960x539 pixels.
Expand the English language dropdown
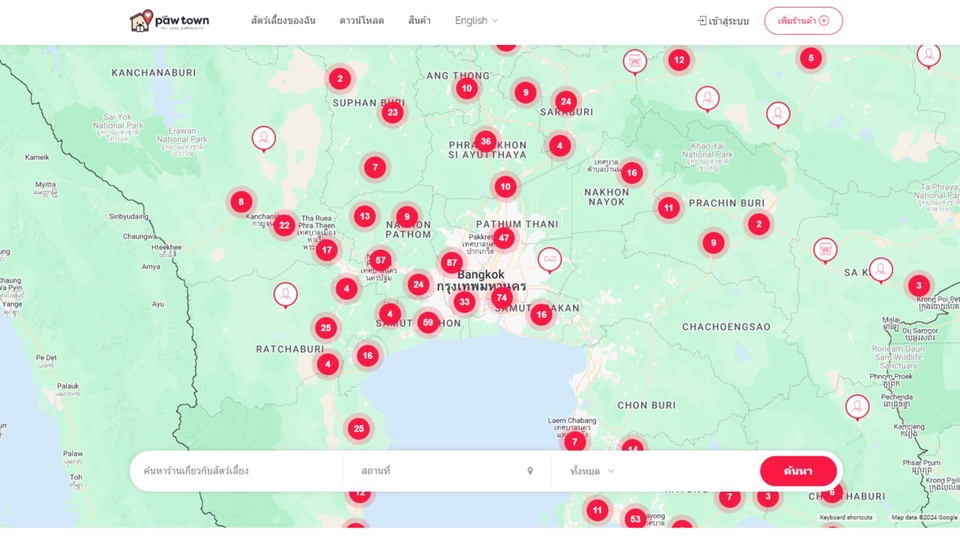point(476,20)
